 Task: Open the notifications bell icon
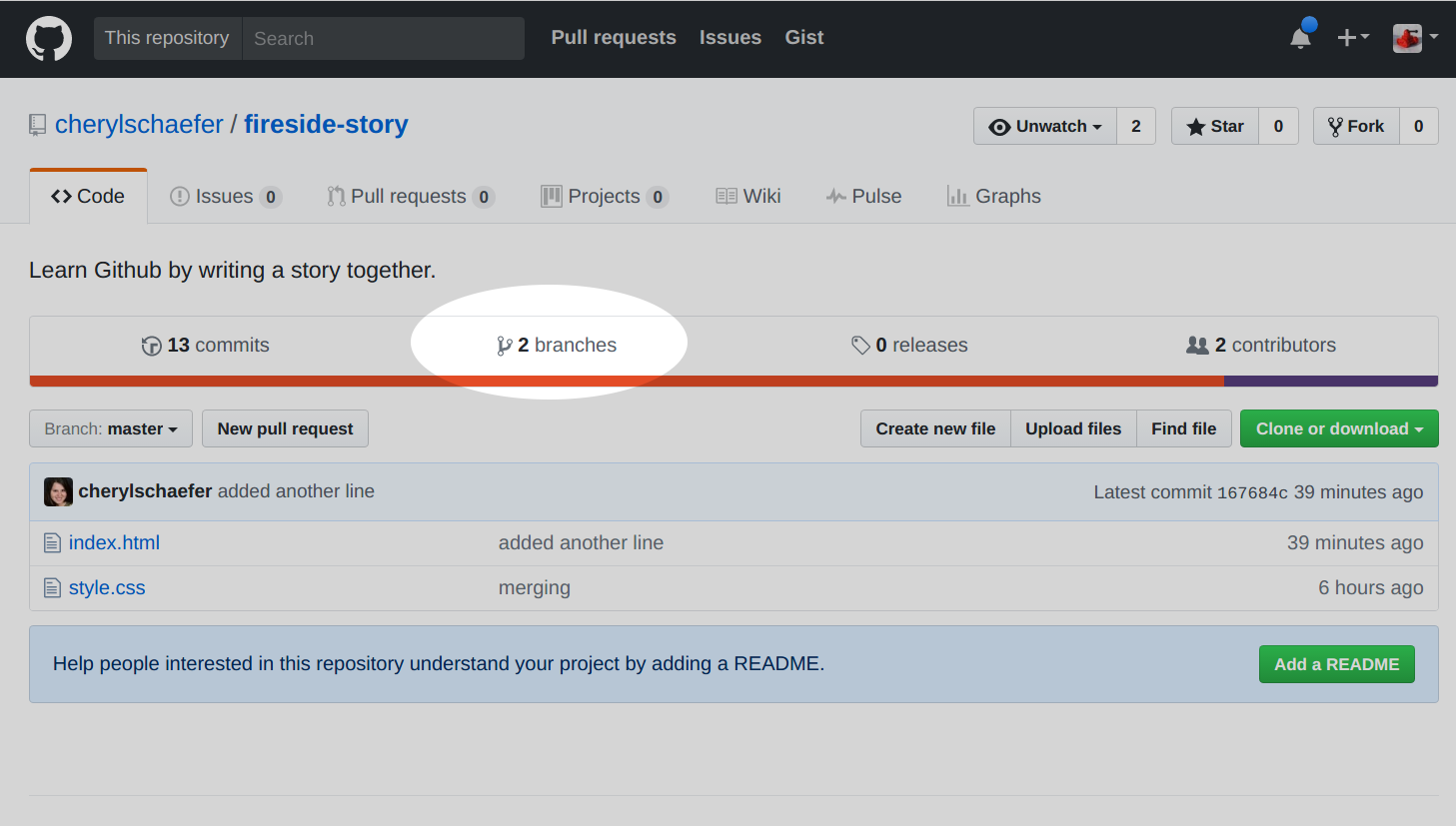(1301, 37)
